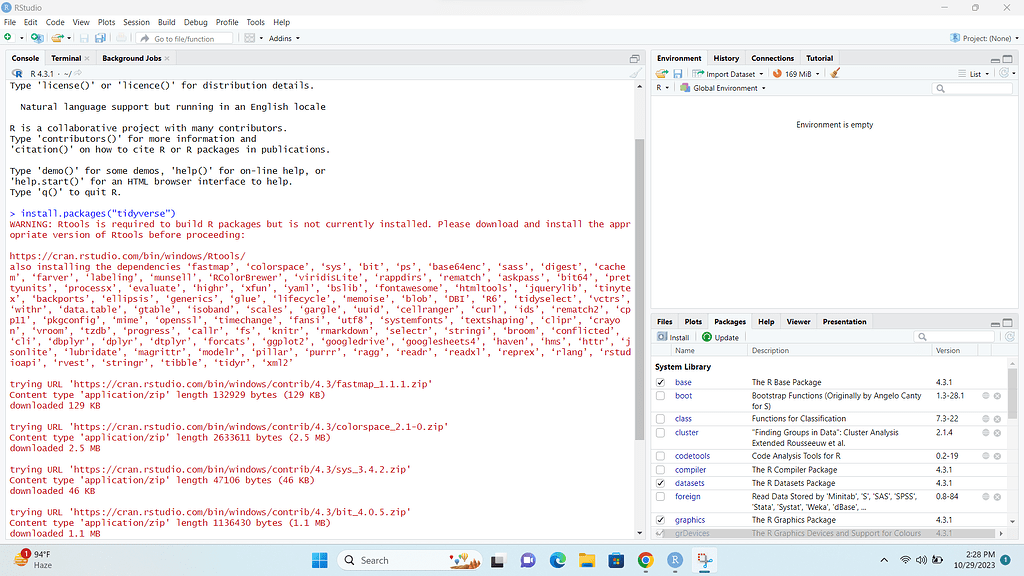The image size is (1024, 576).
Task: Open a new R script file
Action: [9, 37]
